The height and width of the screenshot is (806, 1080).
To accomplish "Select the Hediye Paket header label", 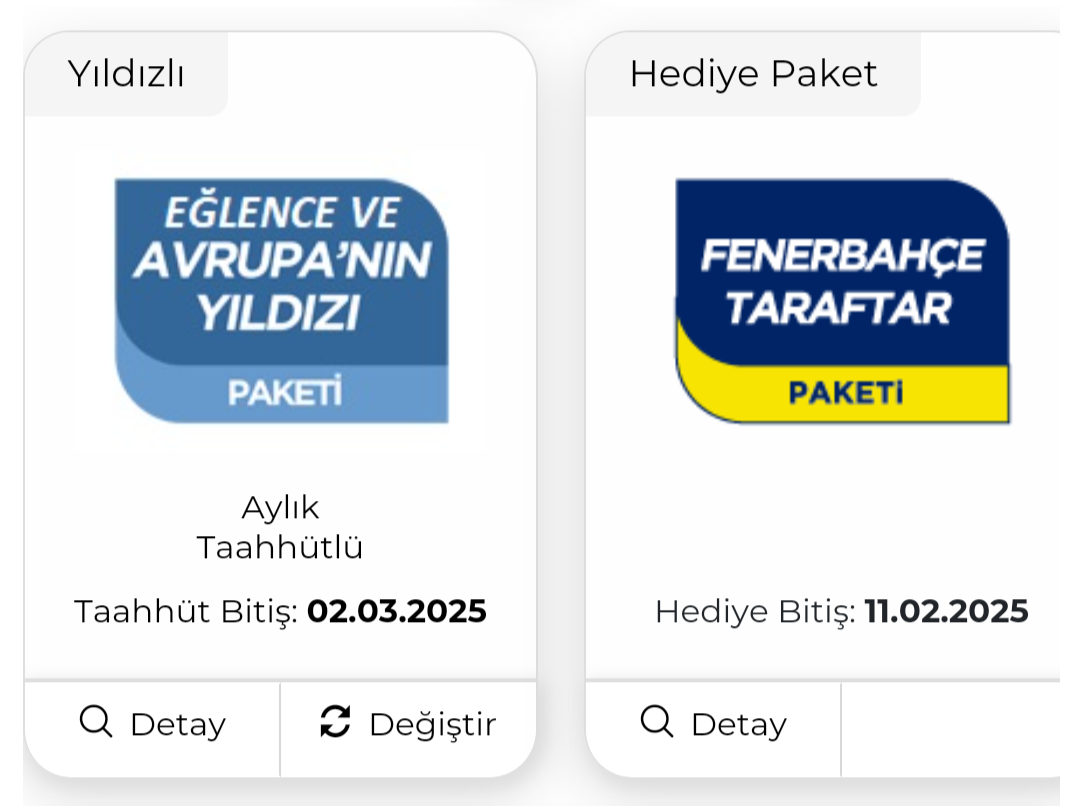I will (x=753, y=74).
